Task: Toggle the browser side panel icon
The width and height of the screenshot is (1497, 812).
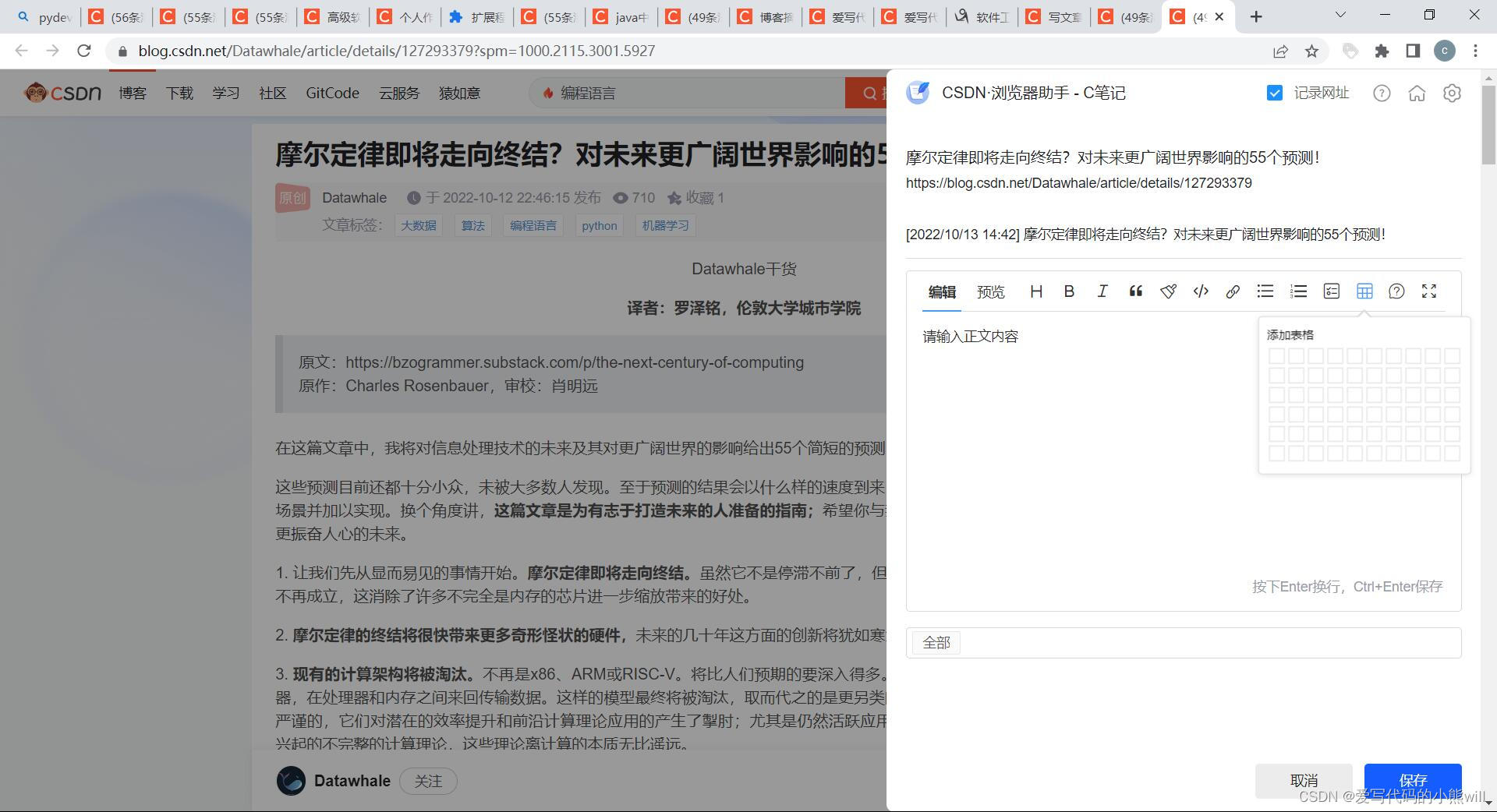Action: pos(1413,51)
